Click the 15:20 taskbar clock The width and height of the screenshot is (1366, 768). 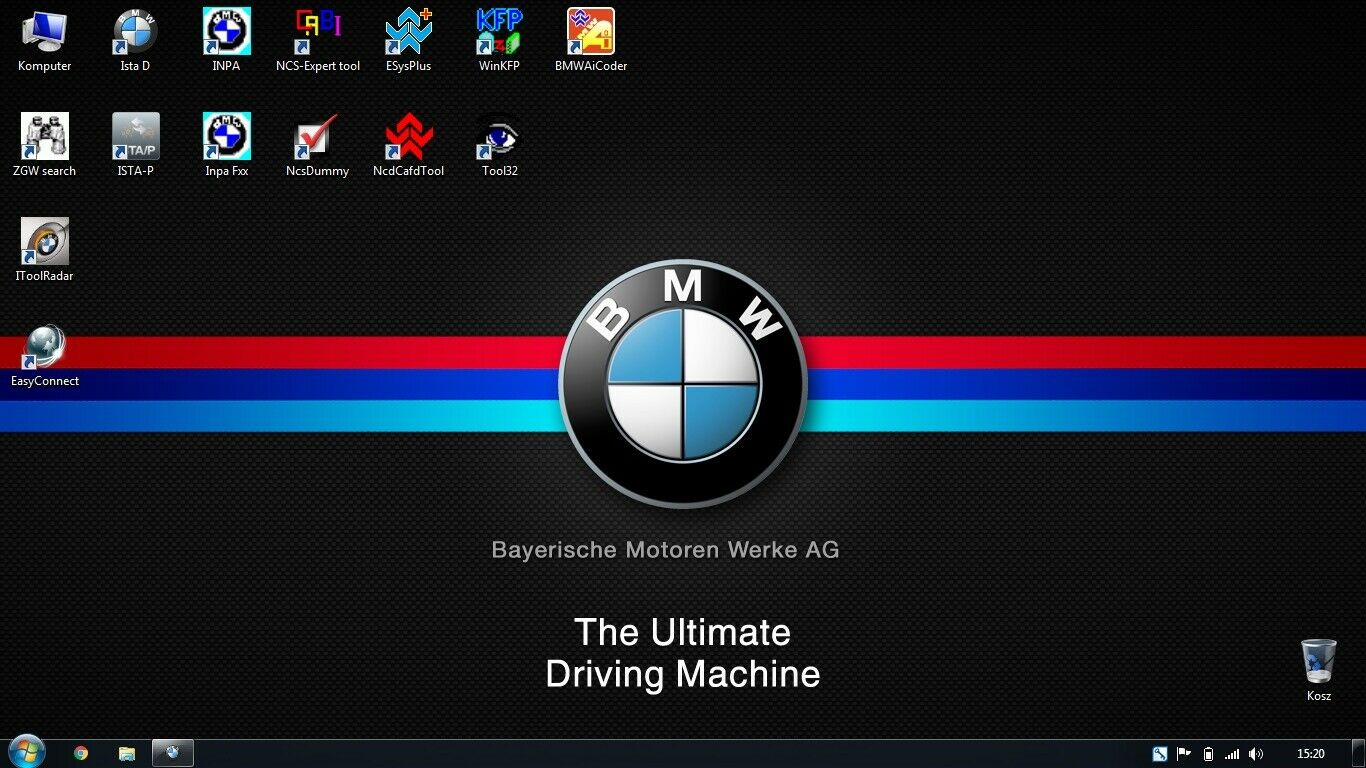pos(1310,754)
